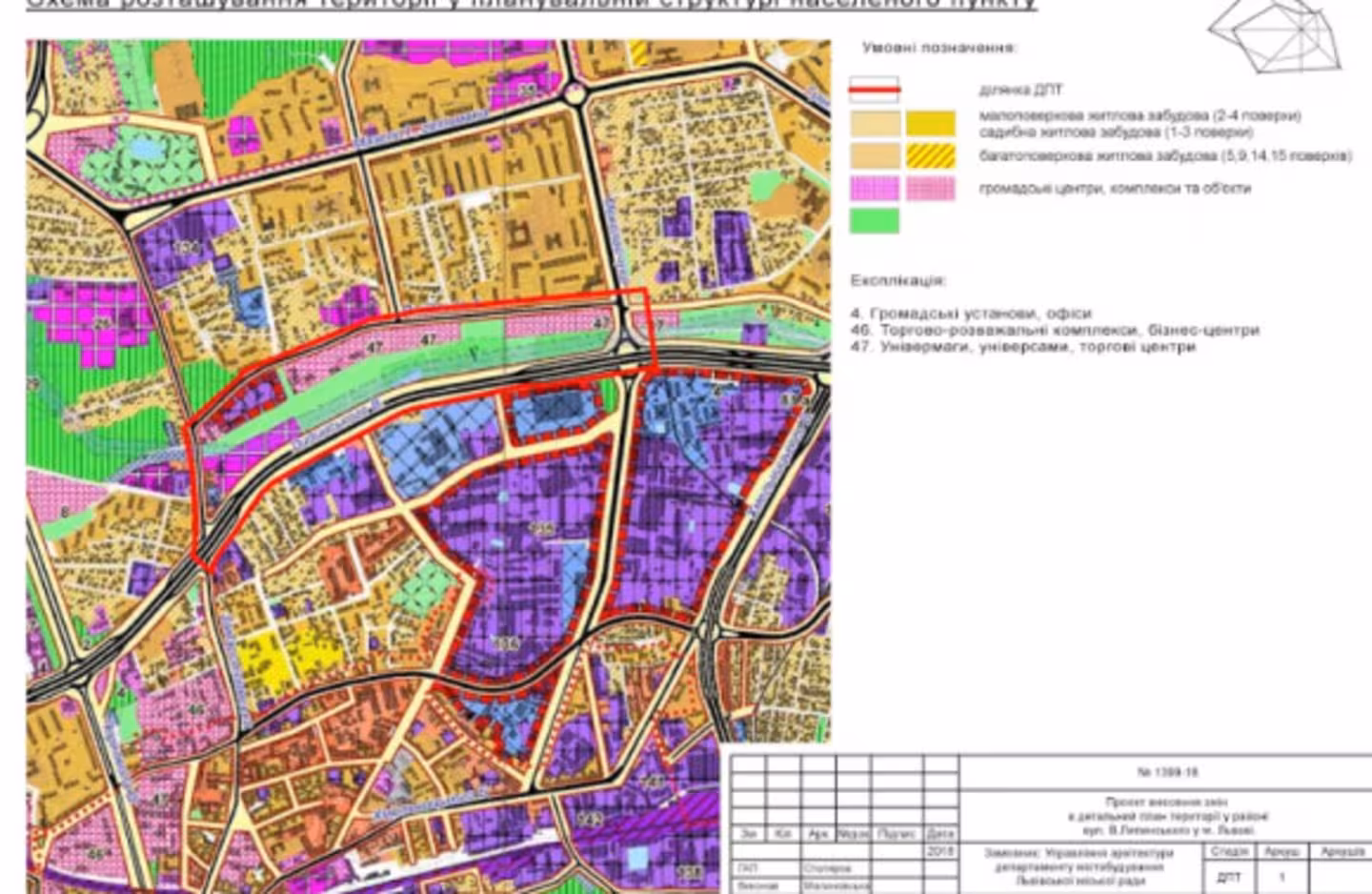Click the 'Експлікація' heading
This screenshot has height=894, width=1372.
(898, 280)
